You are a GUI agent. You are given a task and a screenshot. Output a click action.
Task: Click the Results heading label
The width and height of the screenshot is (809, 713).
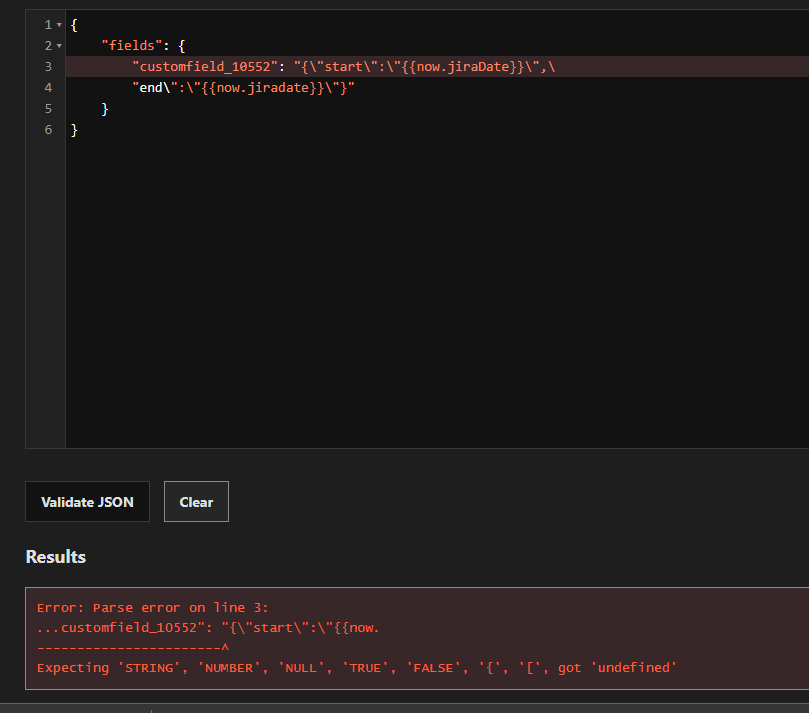click(x=55, y=557)
